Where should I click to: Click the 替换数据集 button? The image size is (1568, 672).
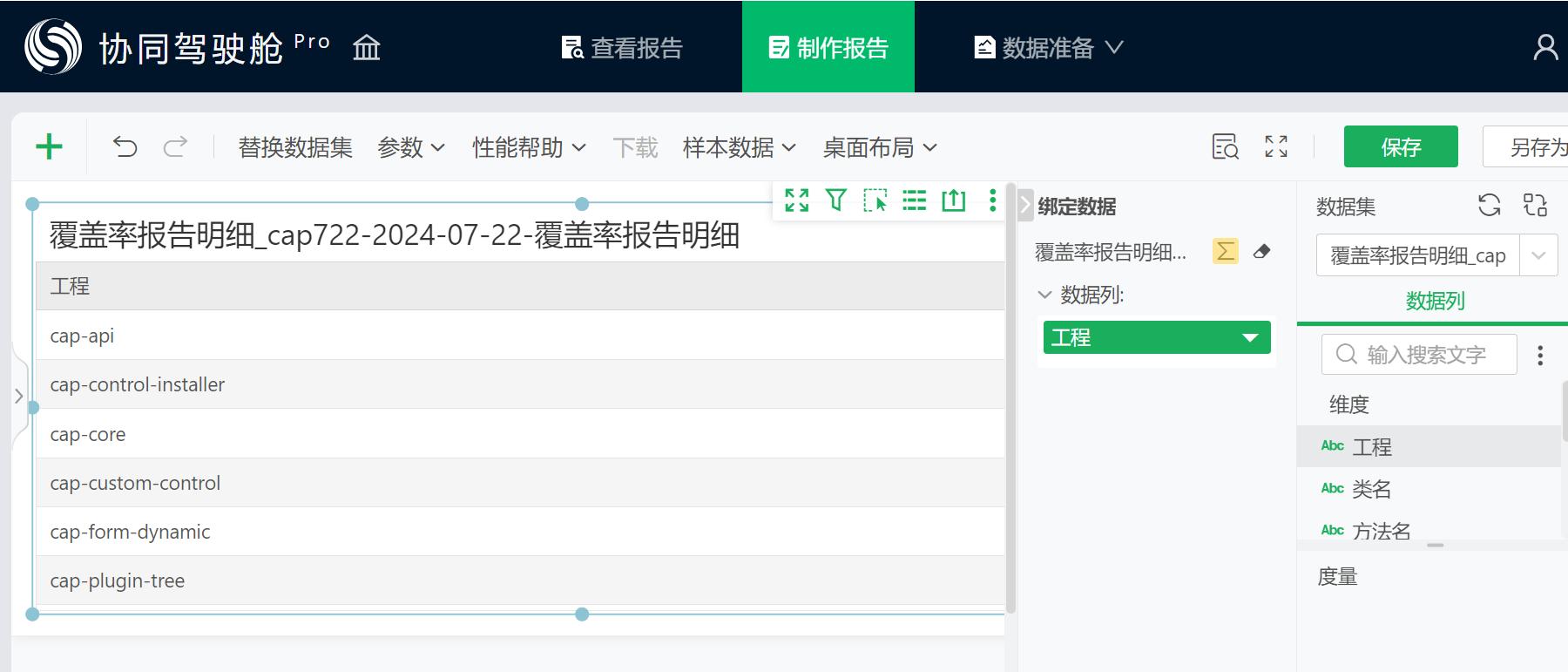point(295,147)
